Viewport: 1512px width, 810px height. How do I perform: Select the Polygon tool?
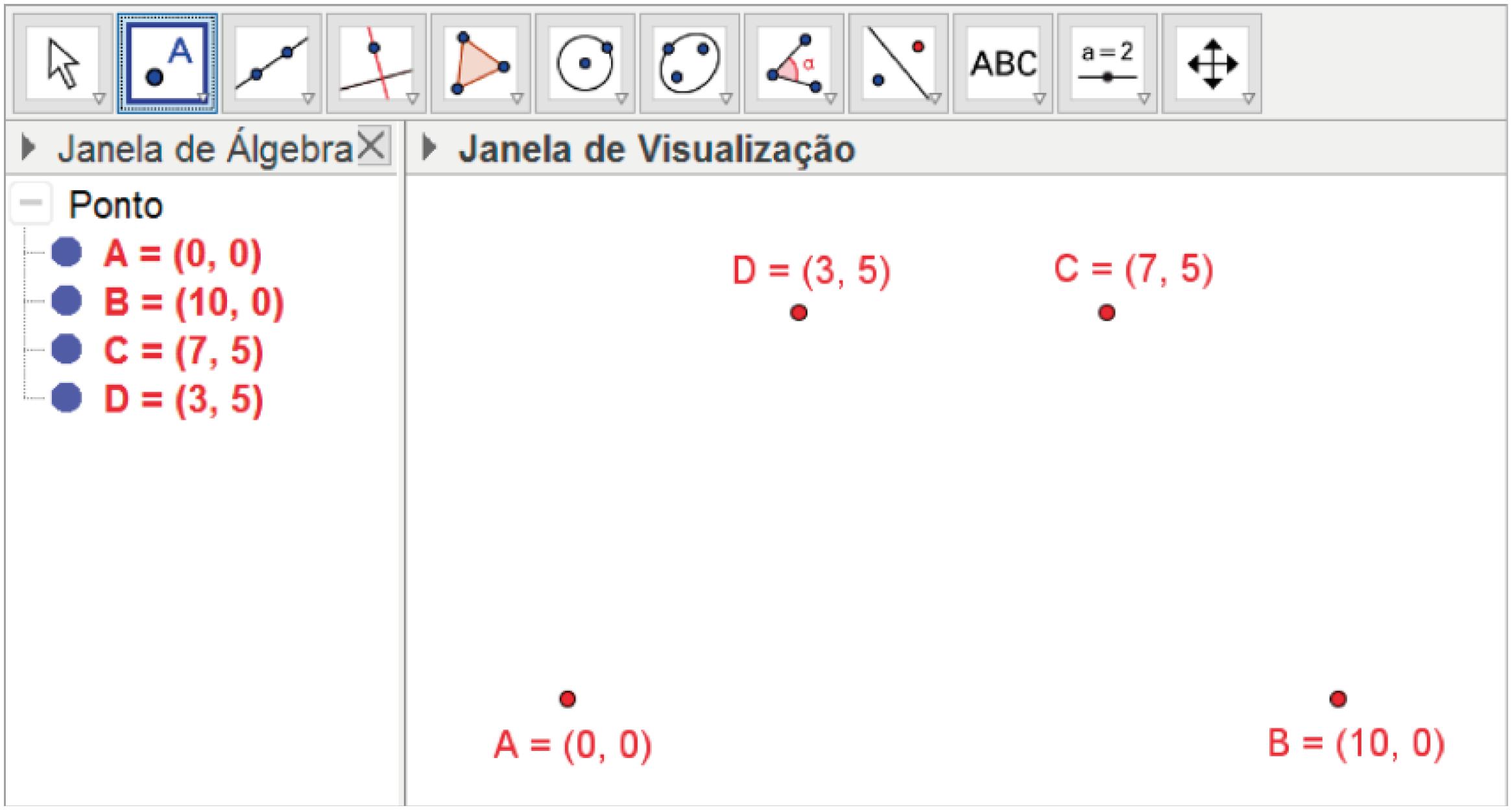point(481,64)
